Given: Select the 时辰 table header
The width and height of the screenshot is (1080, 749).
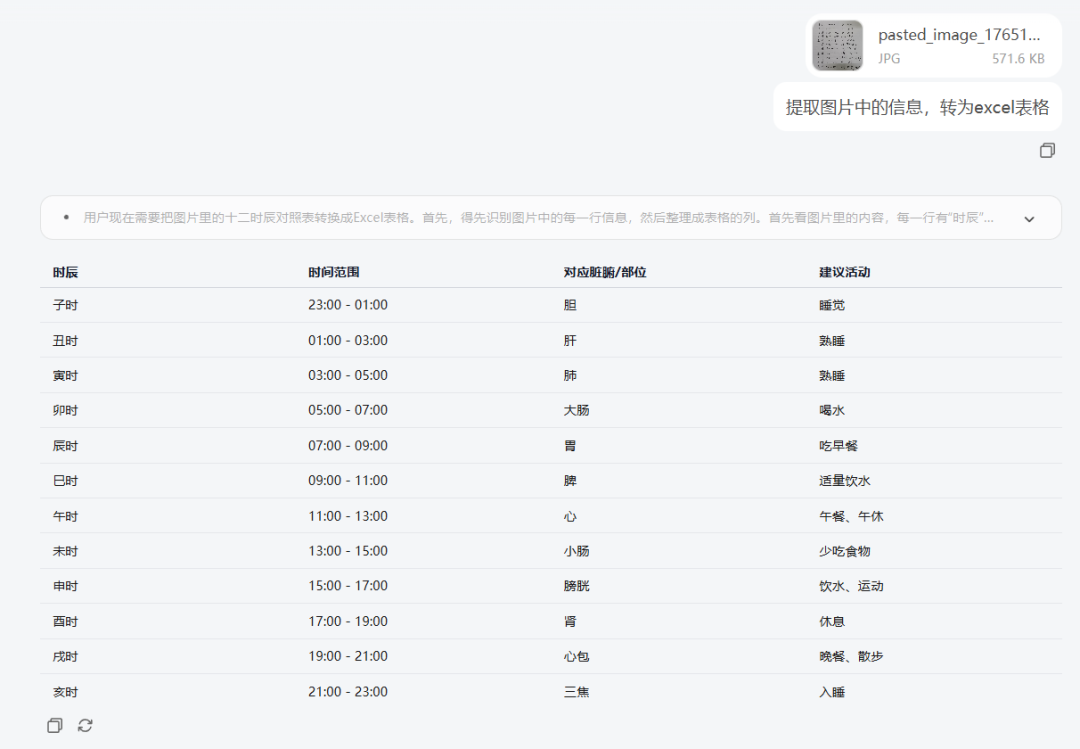Looking at the screenshot, I should (x=64, y=271).
